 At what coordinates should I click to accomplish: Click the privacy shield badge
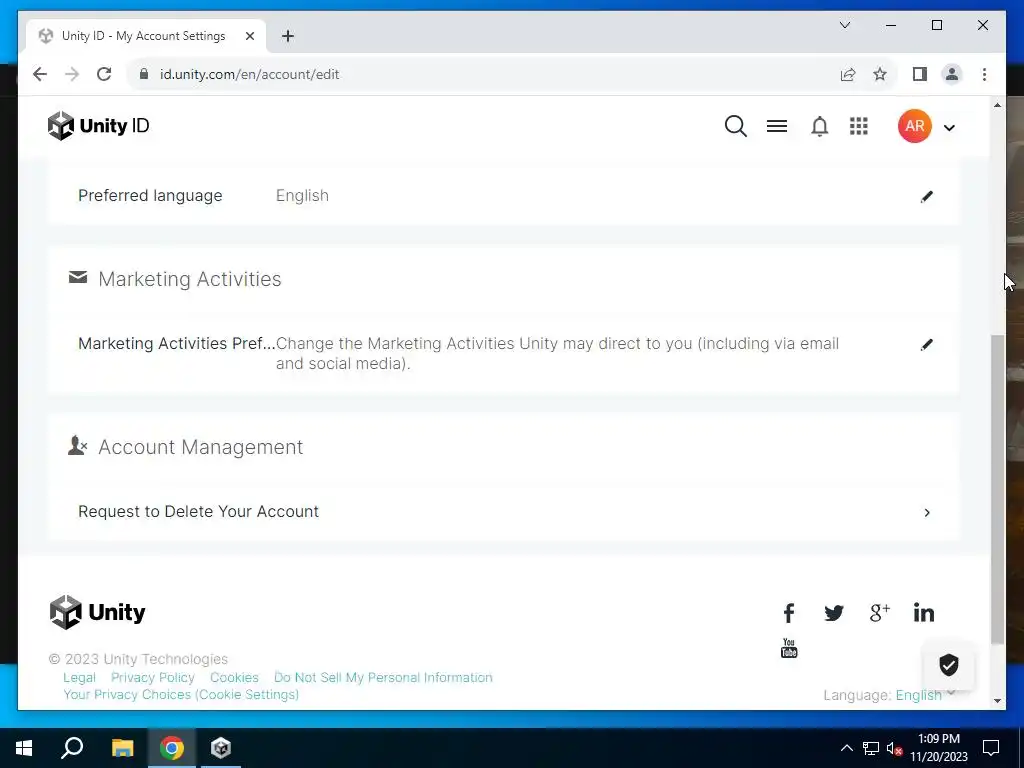948,665
